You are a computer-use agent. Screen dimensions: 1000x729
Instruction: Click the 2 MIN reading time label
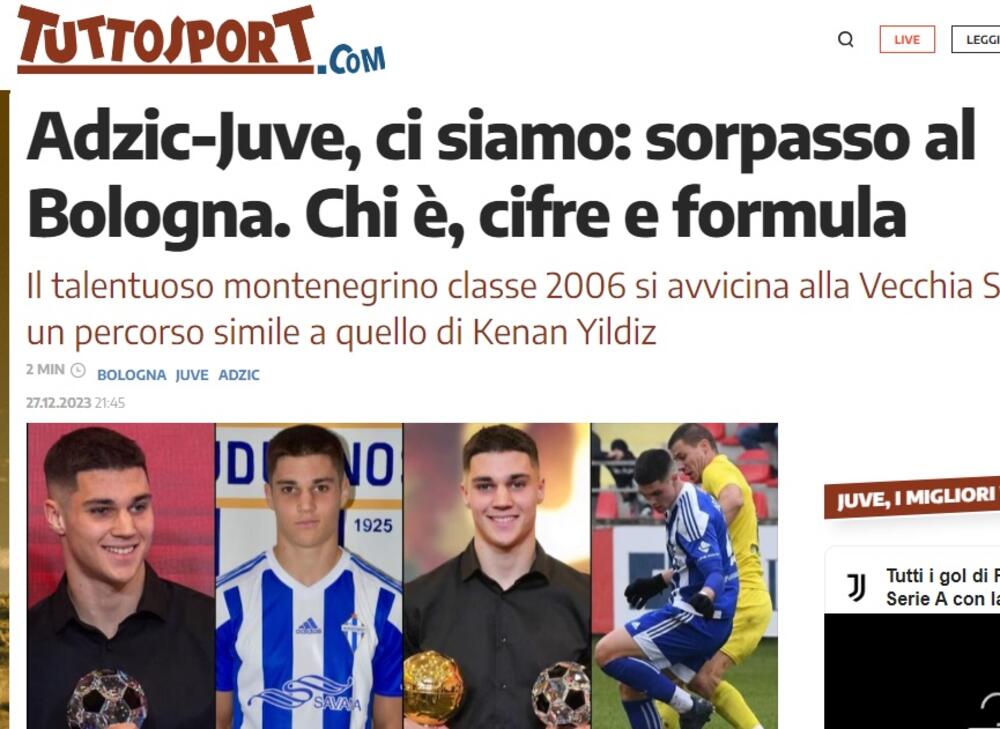coord(45,370)
